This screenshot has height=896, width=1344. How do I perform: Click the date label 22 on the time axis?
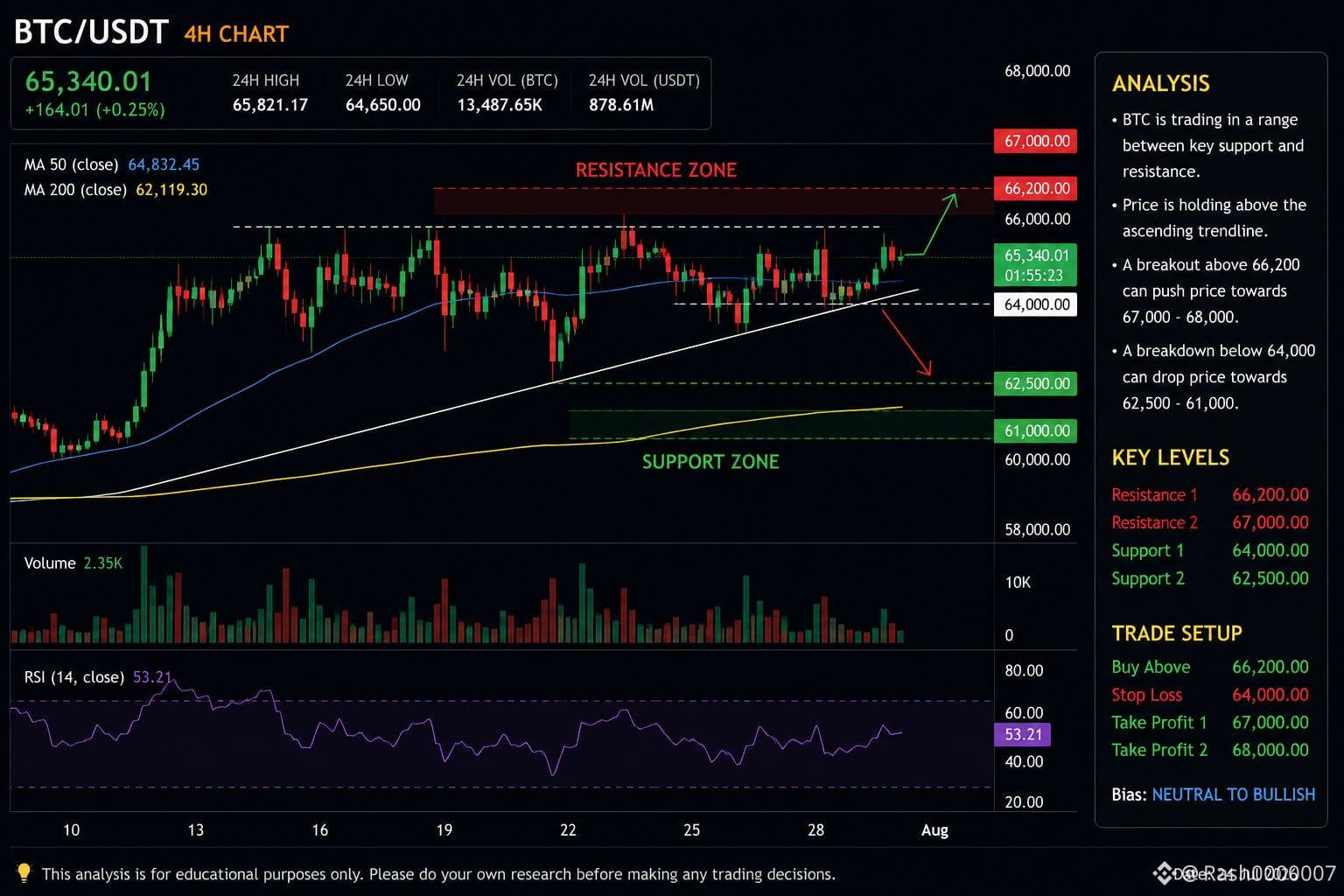pyautogui.click(x=568, y=830)
